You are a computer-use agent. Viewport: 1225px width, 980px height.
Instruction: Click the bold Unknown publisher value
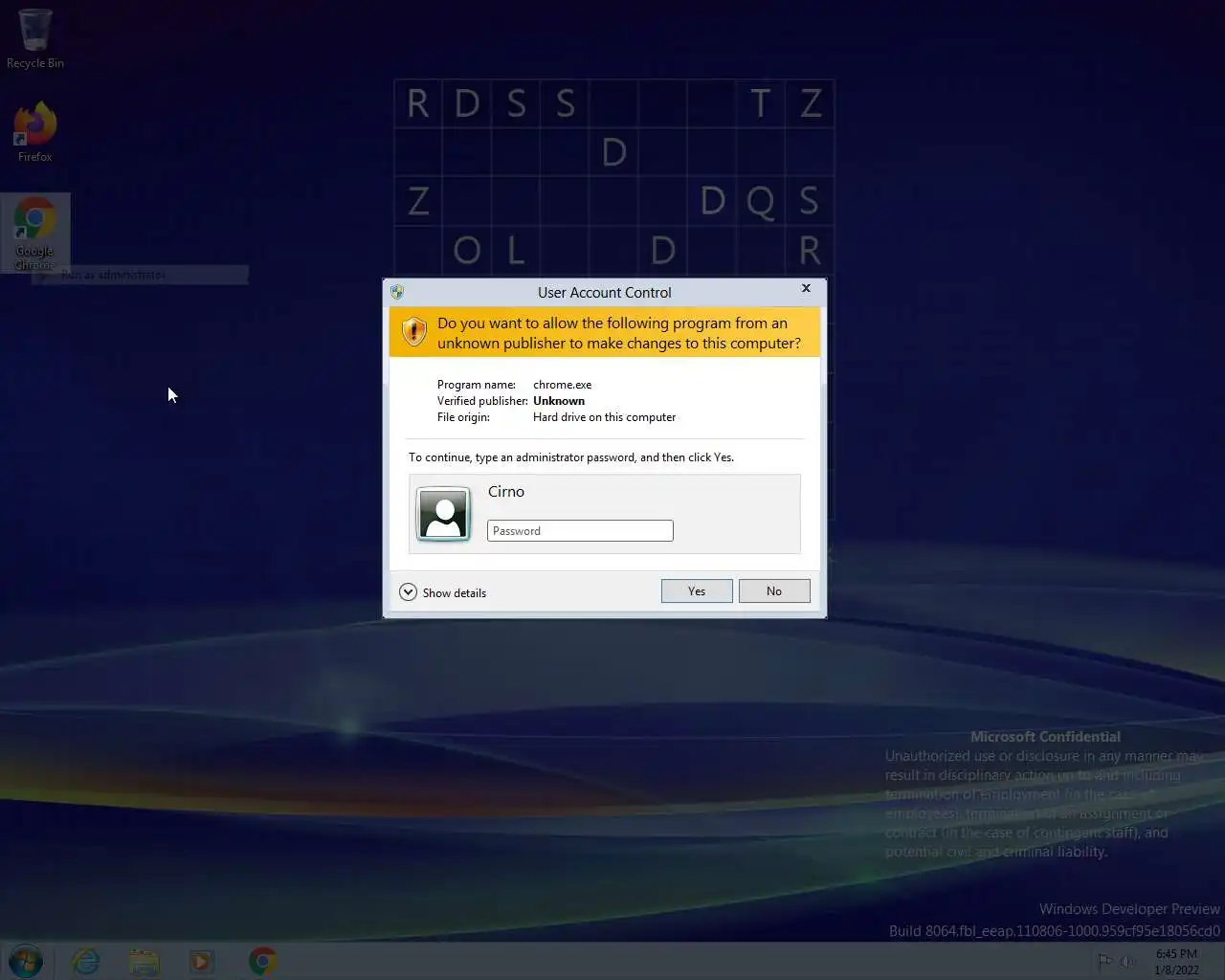tap(559, 401)
